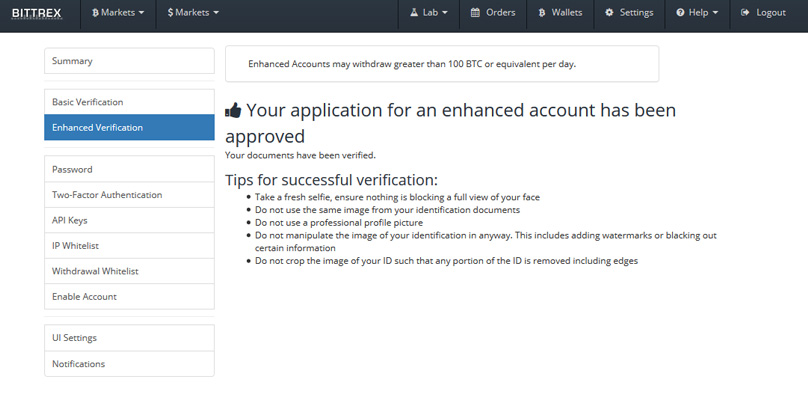Click the thumbs-up approval icon
This screenshot has width=808, height=399.
(233, 110)
